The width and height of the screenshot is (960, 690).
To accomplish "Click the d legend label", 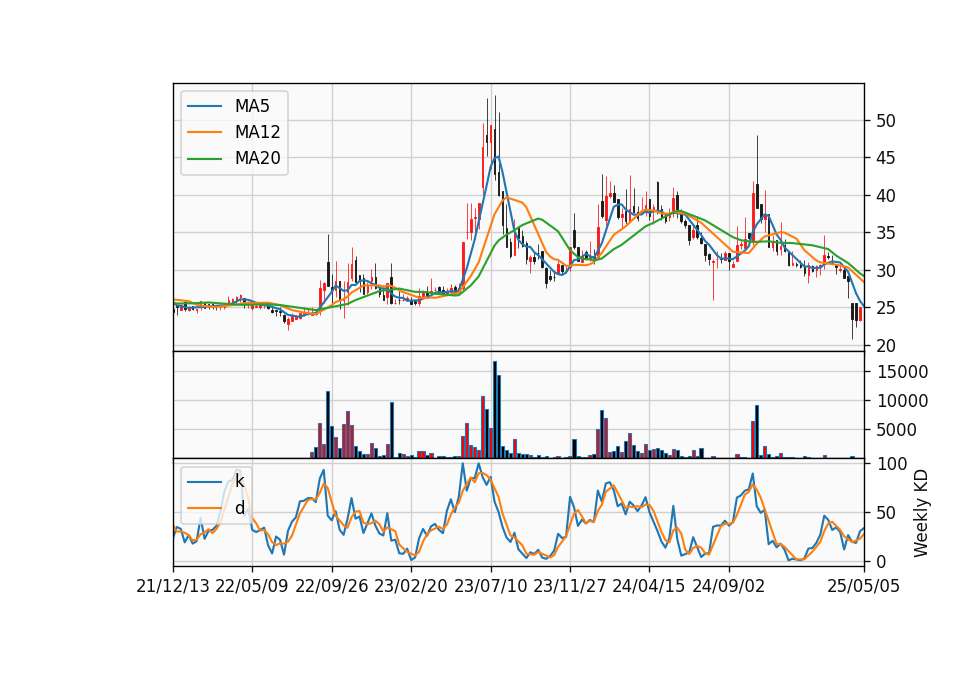I will [239, 508].
